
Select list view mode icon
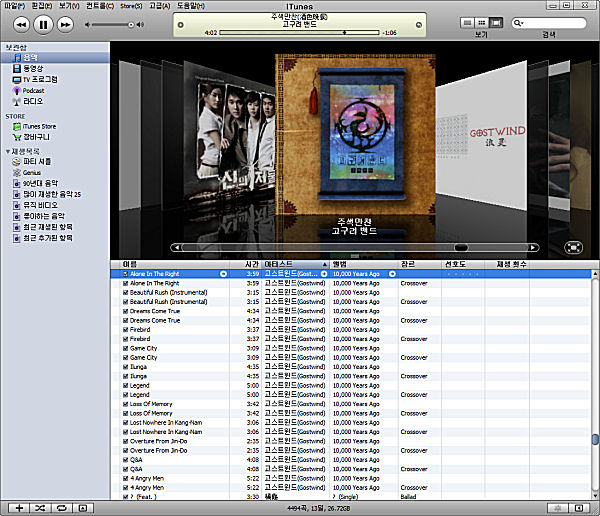click(467, 23)
